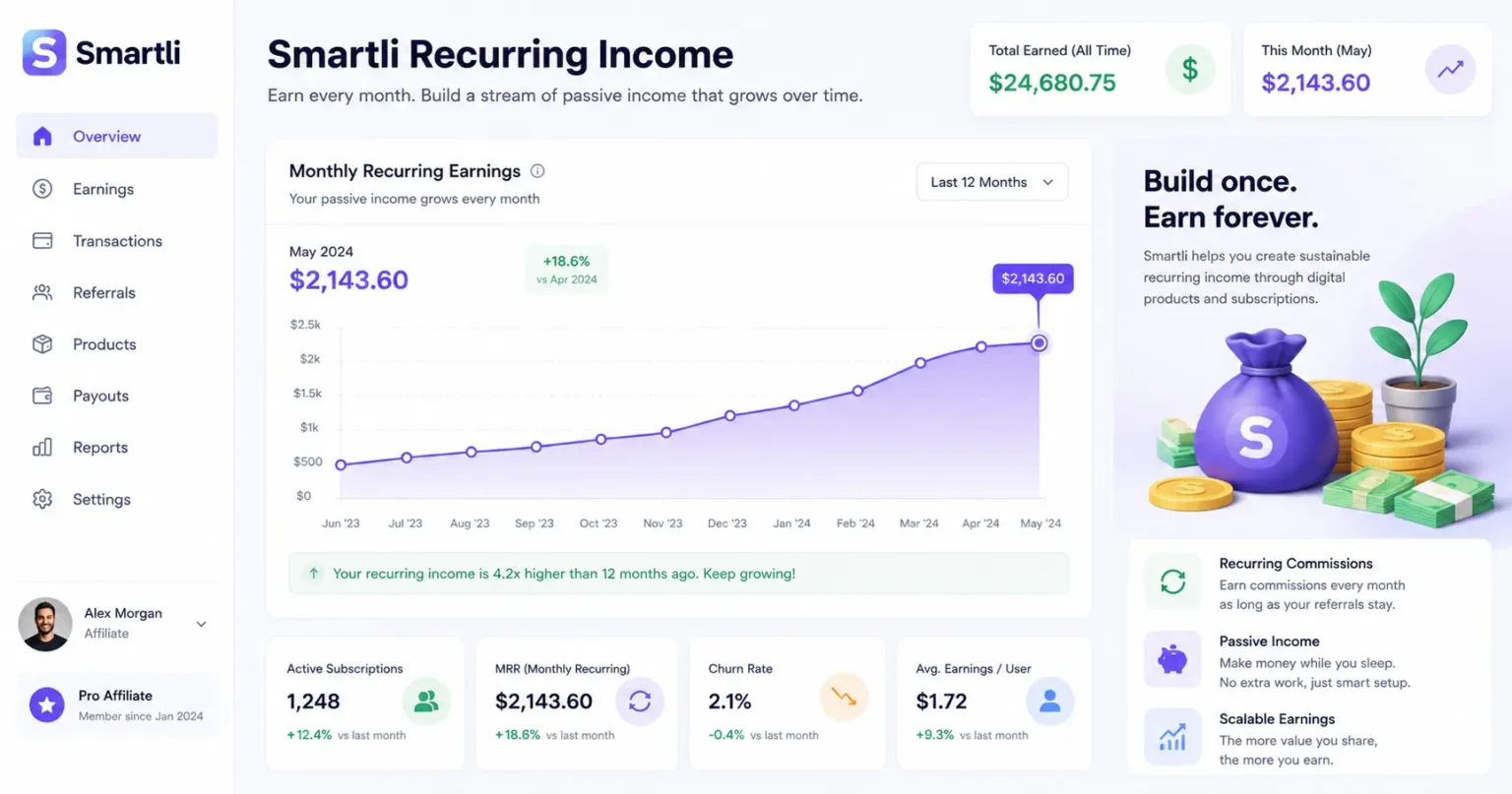Click the Pro Affiliate membership card
The height and width of the screenshot is (794, 1512).
[117, 705]
